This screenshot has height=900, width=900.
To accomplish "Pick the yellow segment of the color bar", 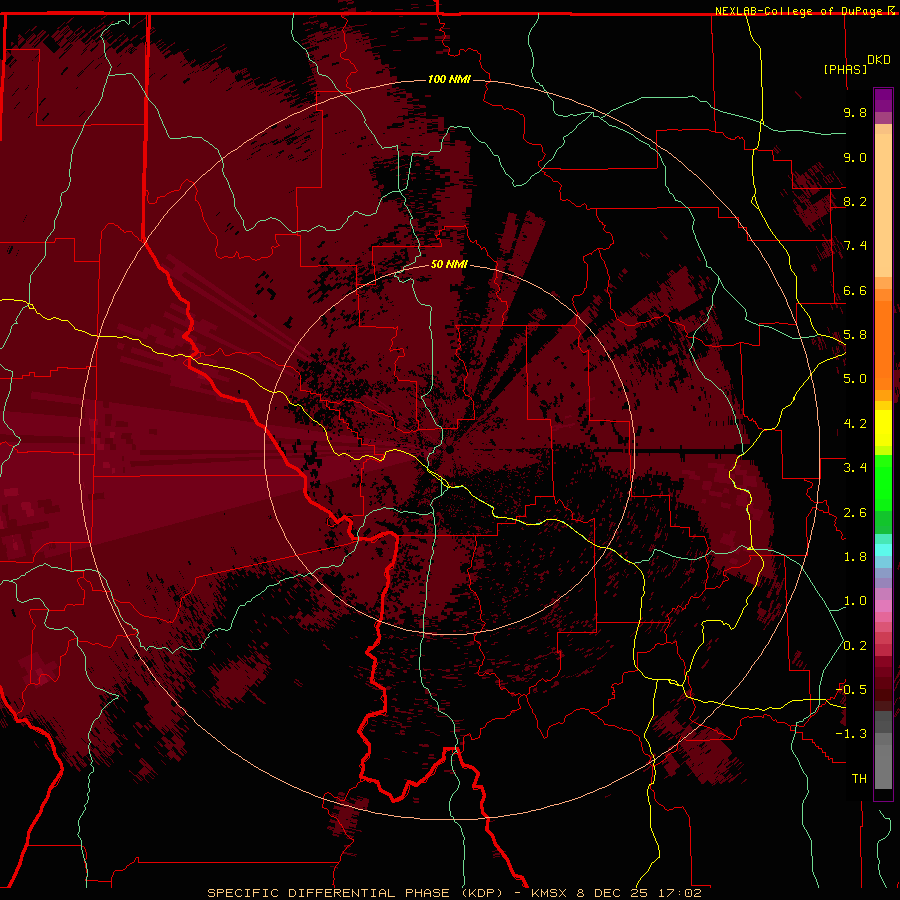I will point(883,428).
